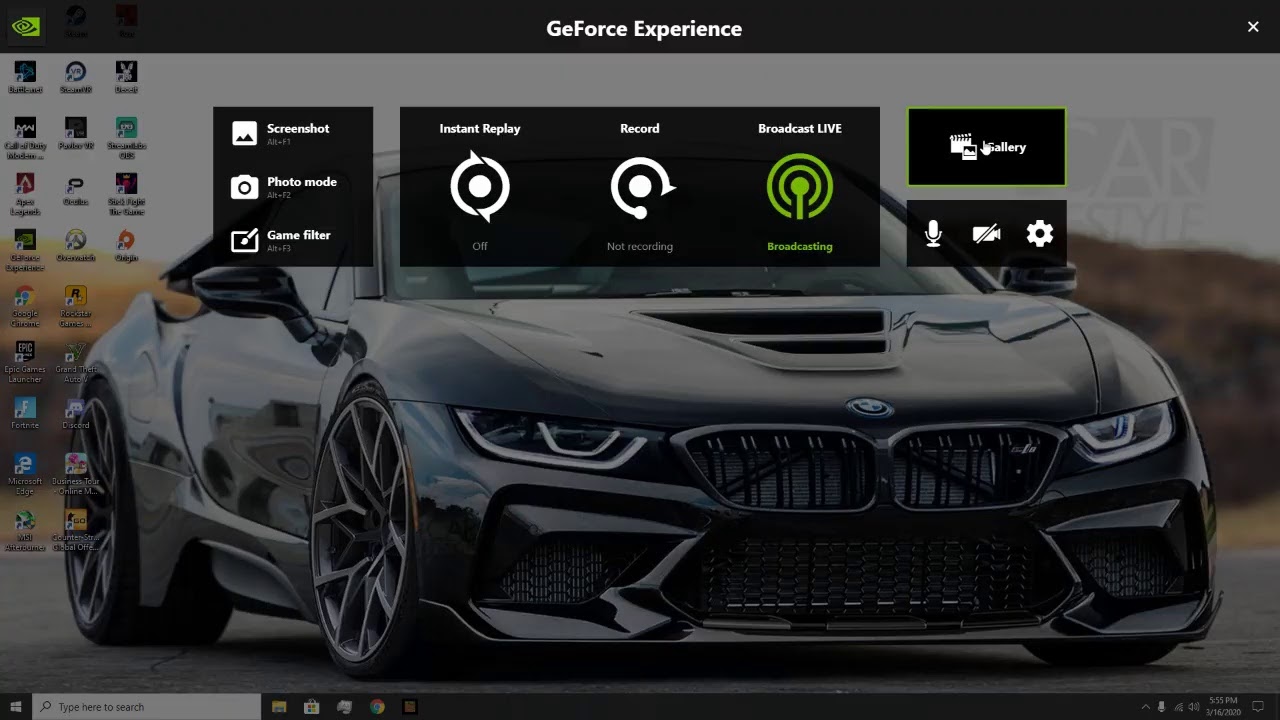Viewport: 1280px width, 720px height.
Task: Select the SteamVR desktop icon
Action: (75, 77)
